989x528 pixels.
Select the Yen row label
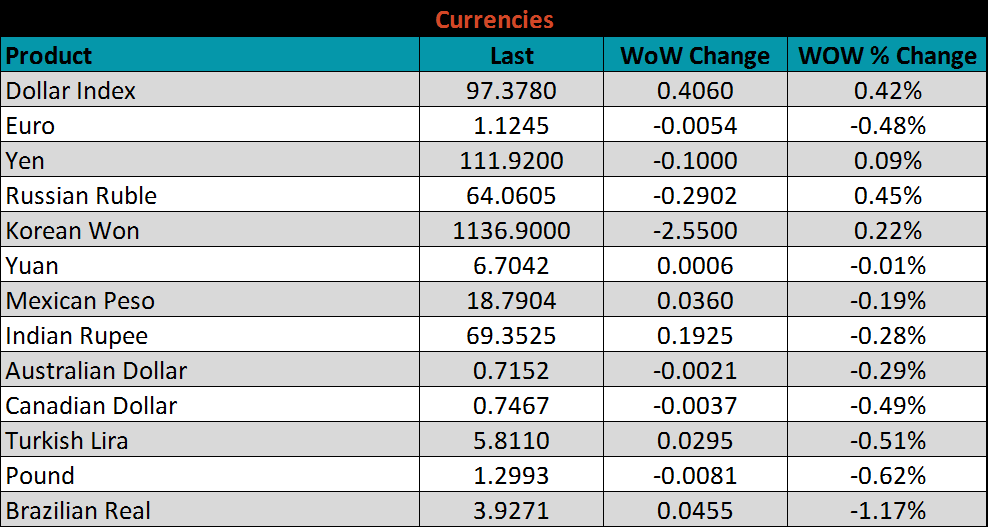point(25,161)
